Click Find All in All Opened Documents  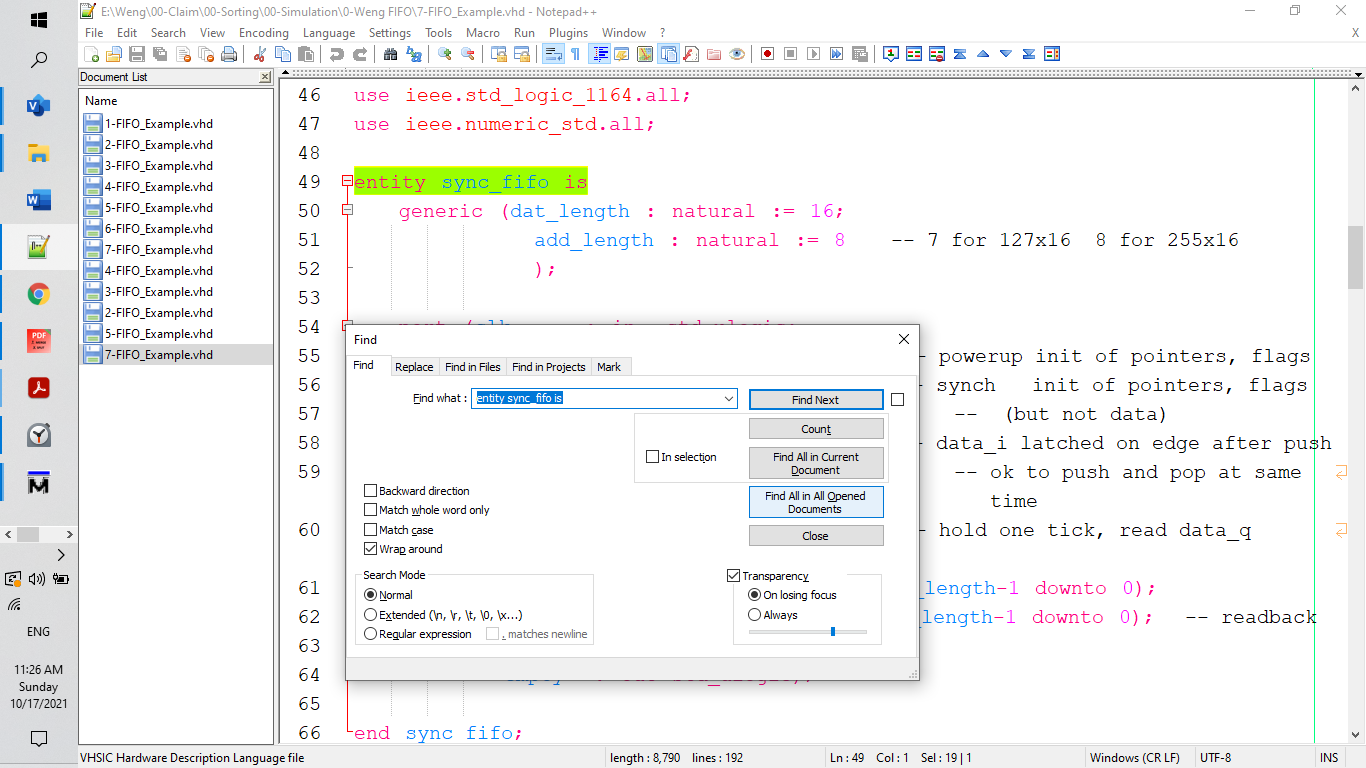[x=816, y=502]
